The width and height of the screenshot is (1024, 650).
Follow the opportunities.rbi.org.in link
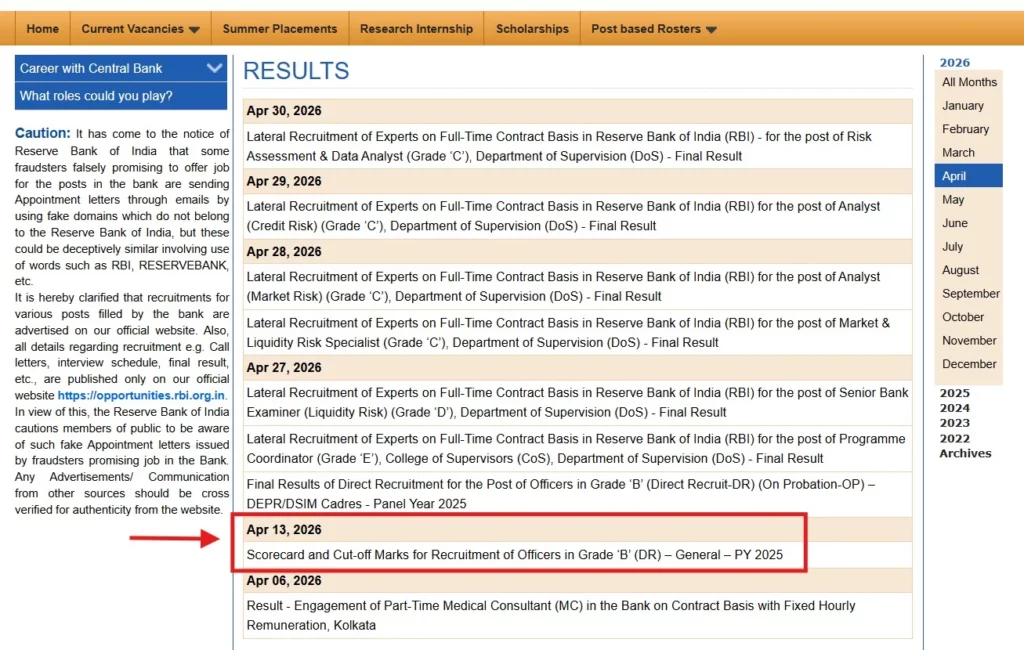click(x=141, y=395)
